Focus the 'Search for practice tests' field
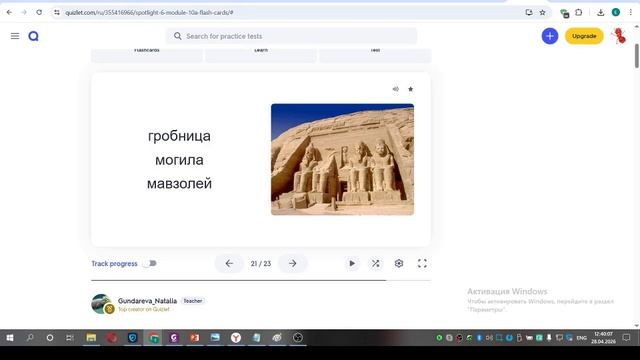Screen dimensions: 640x360 pos(291,36)
